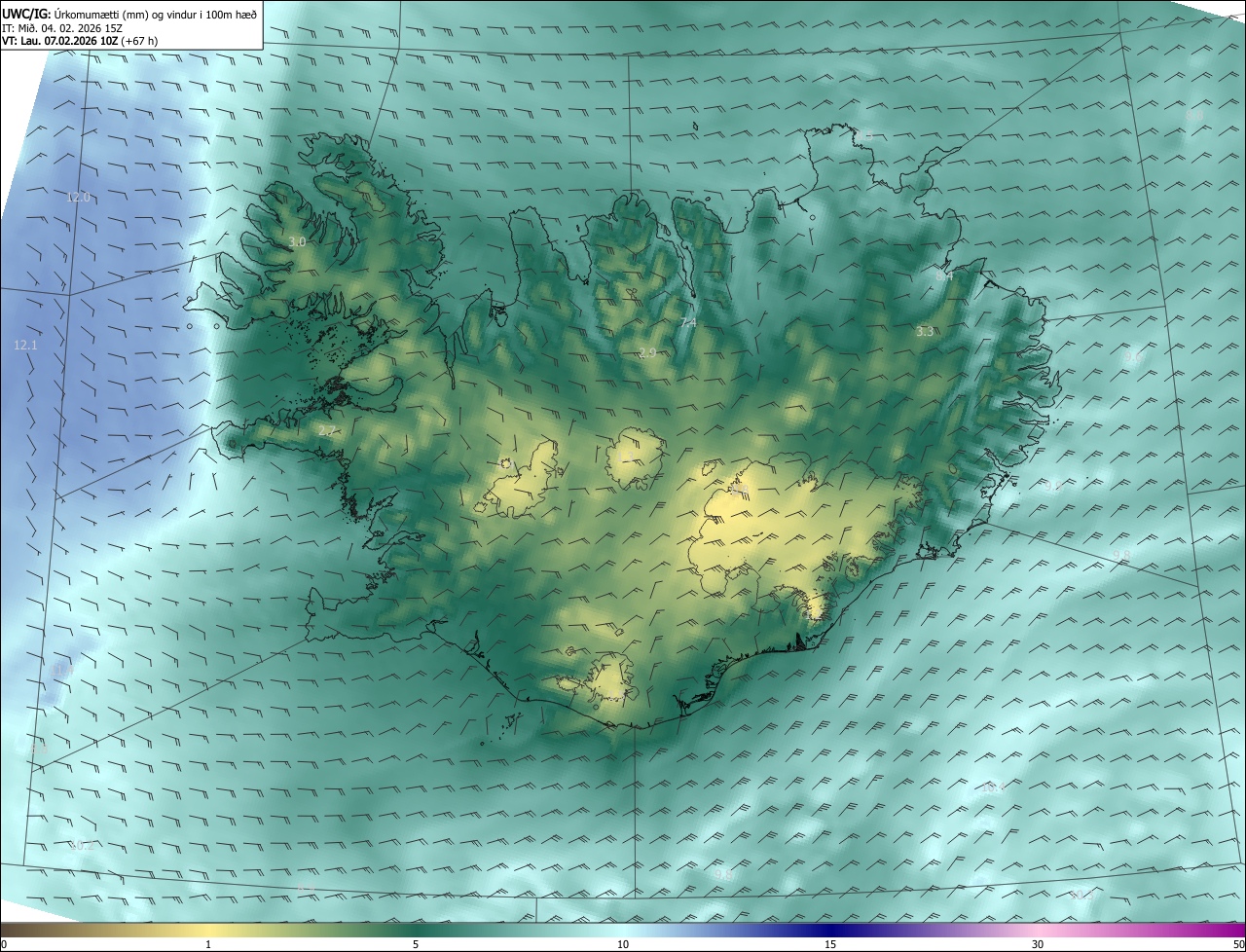Click the 7.4 value label in north Iceland
This screenshot has width=1246, height=952.
click(688, 322)
